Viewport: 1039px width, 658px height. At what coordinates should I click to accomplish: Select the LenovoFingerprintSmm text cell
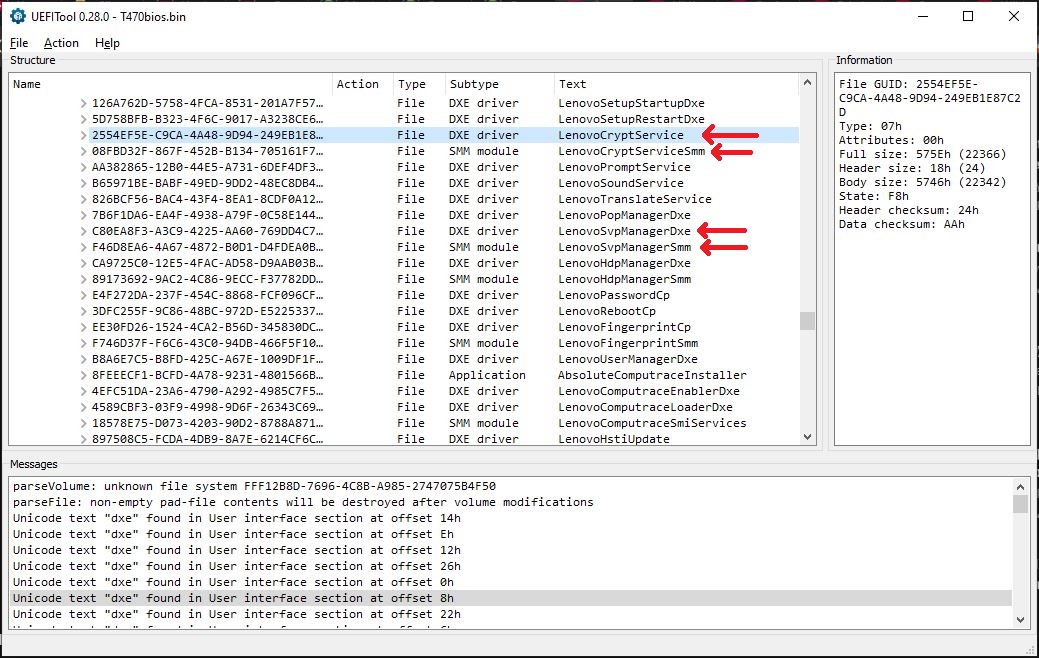click(x=628, y=343)
